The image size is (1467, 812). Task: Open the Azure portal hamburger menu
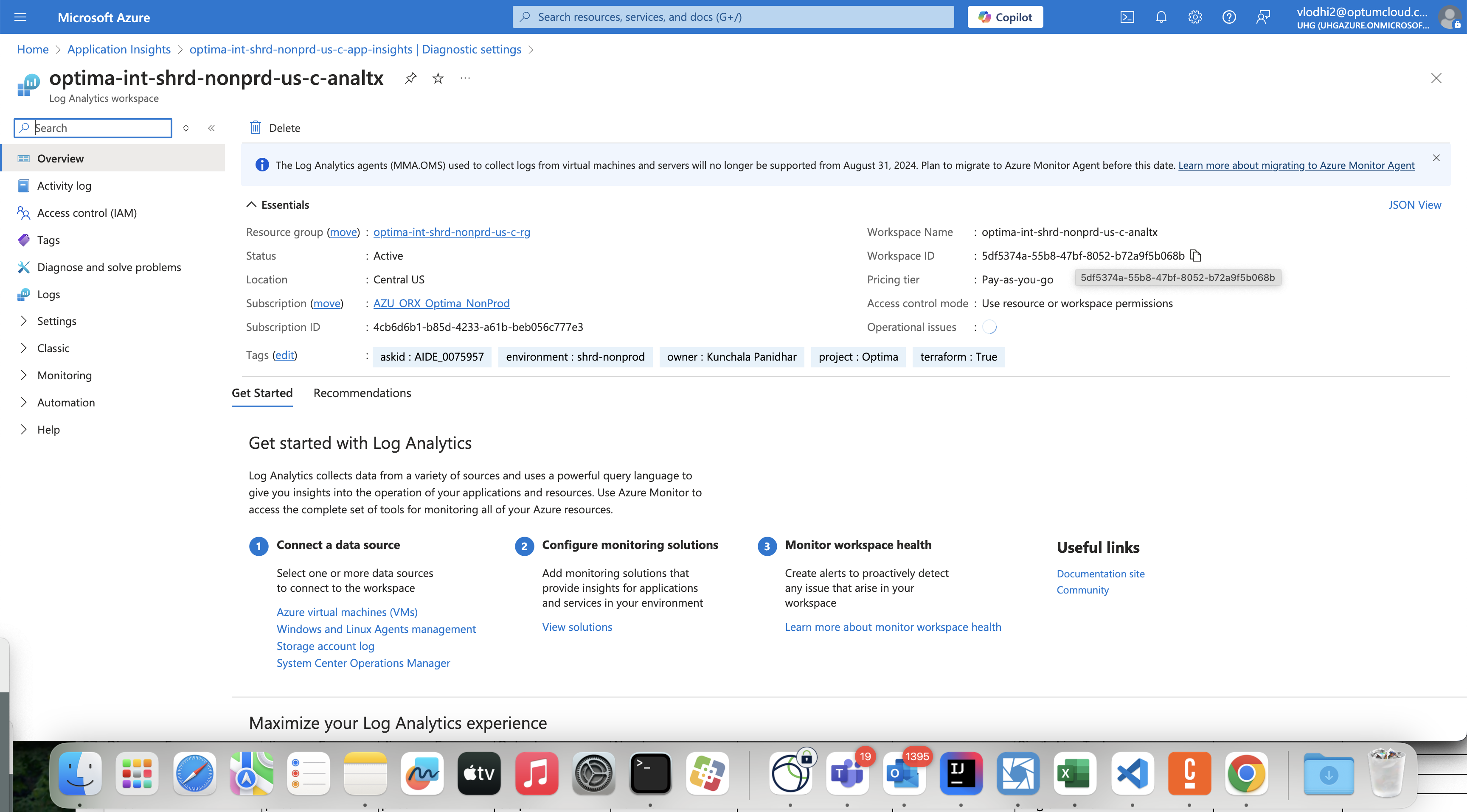tap(20, 17)
